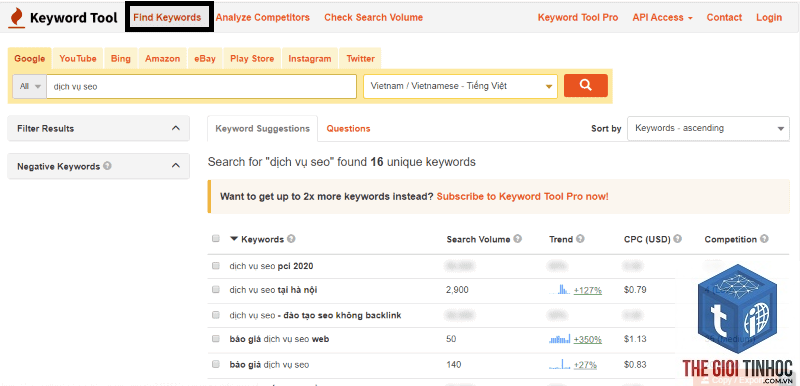The height and width of the screenshot is (386, 800).
Task: Open Check Search Volume menu item
Action: (x=373, y=17)
